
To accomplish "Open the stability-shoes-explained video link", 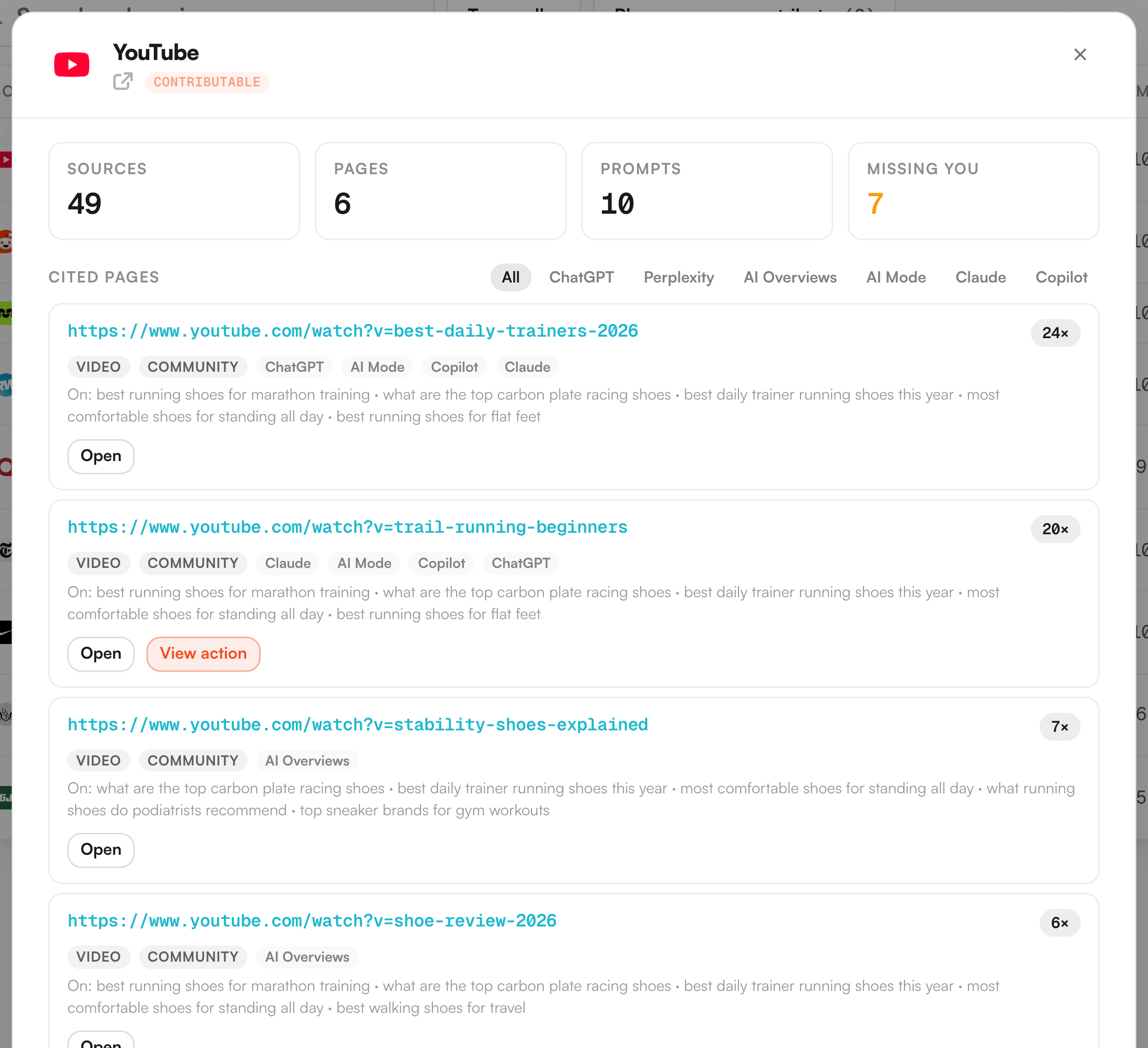I will coord(358,725).
